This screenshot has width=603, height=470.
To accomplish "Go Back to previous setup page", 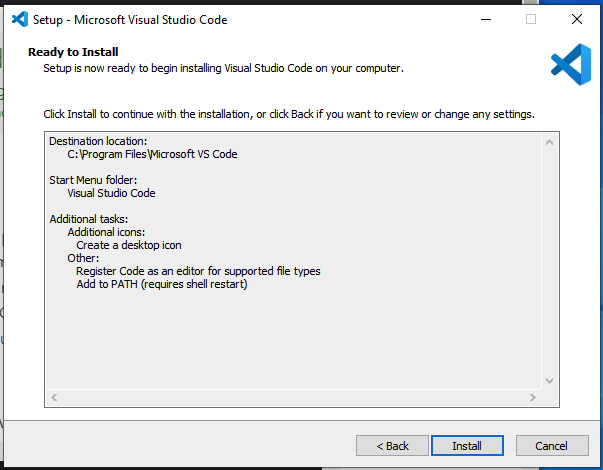I will (x=392, y=445).
